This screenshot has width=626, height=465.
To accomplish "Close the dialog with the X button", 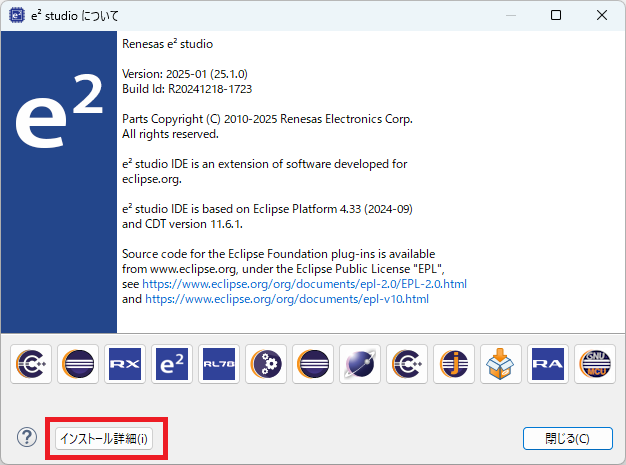I will [x=602, y=15].
